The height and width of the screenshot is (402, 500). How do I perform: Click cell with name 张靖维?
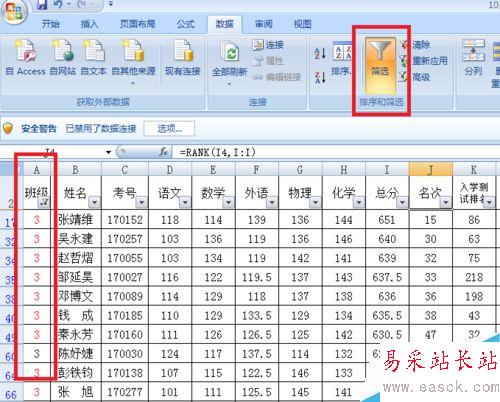pos(76,220)
